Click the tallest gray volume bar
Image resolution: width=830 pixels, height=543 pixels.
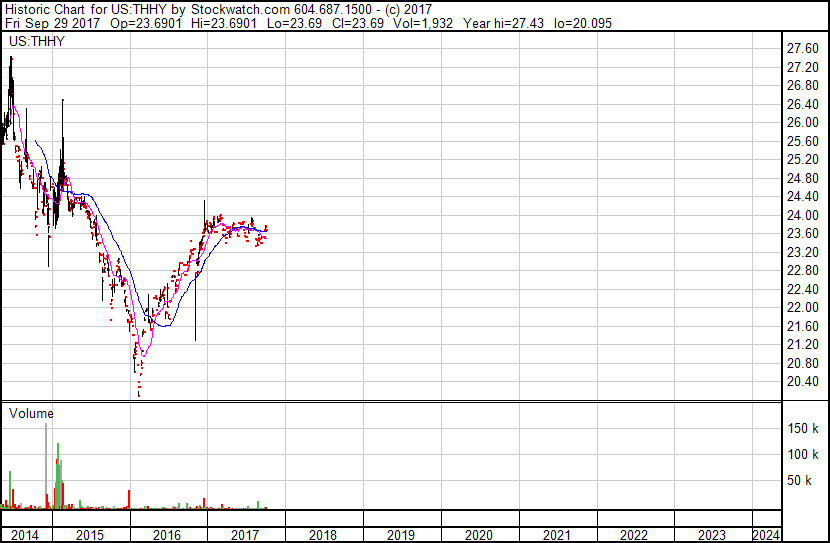46,466
